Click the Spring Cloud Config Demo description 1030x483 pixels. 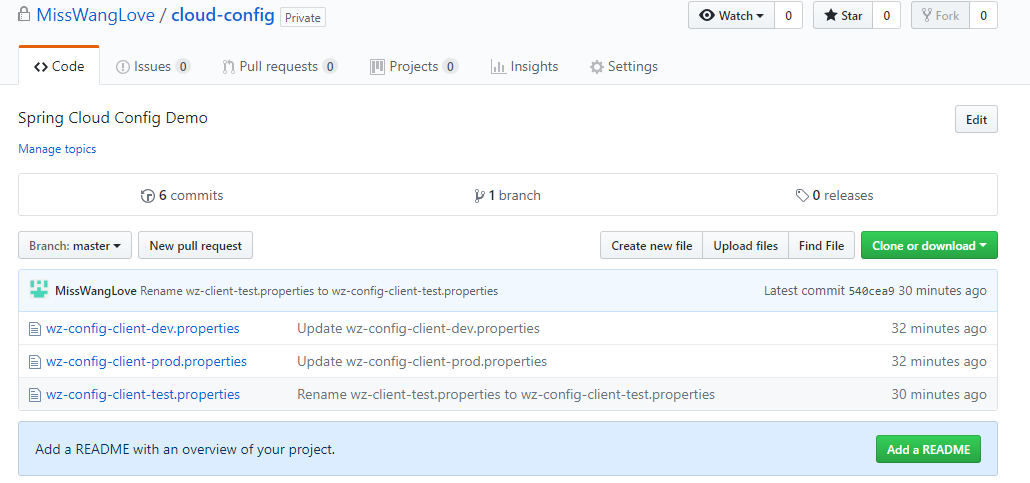pos(113,118)
